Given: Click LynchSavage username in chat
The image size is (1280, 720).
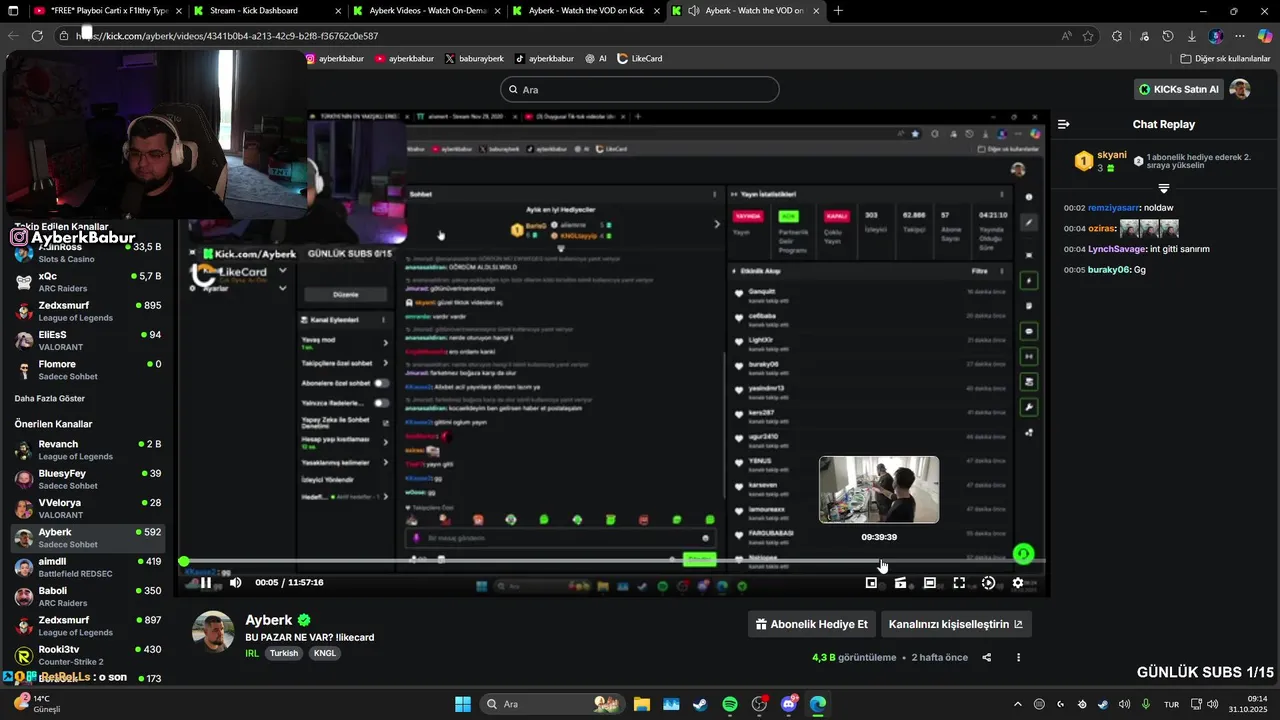Looking at the screenshot, I should 1117,249.
